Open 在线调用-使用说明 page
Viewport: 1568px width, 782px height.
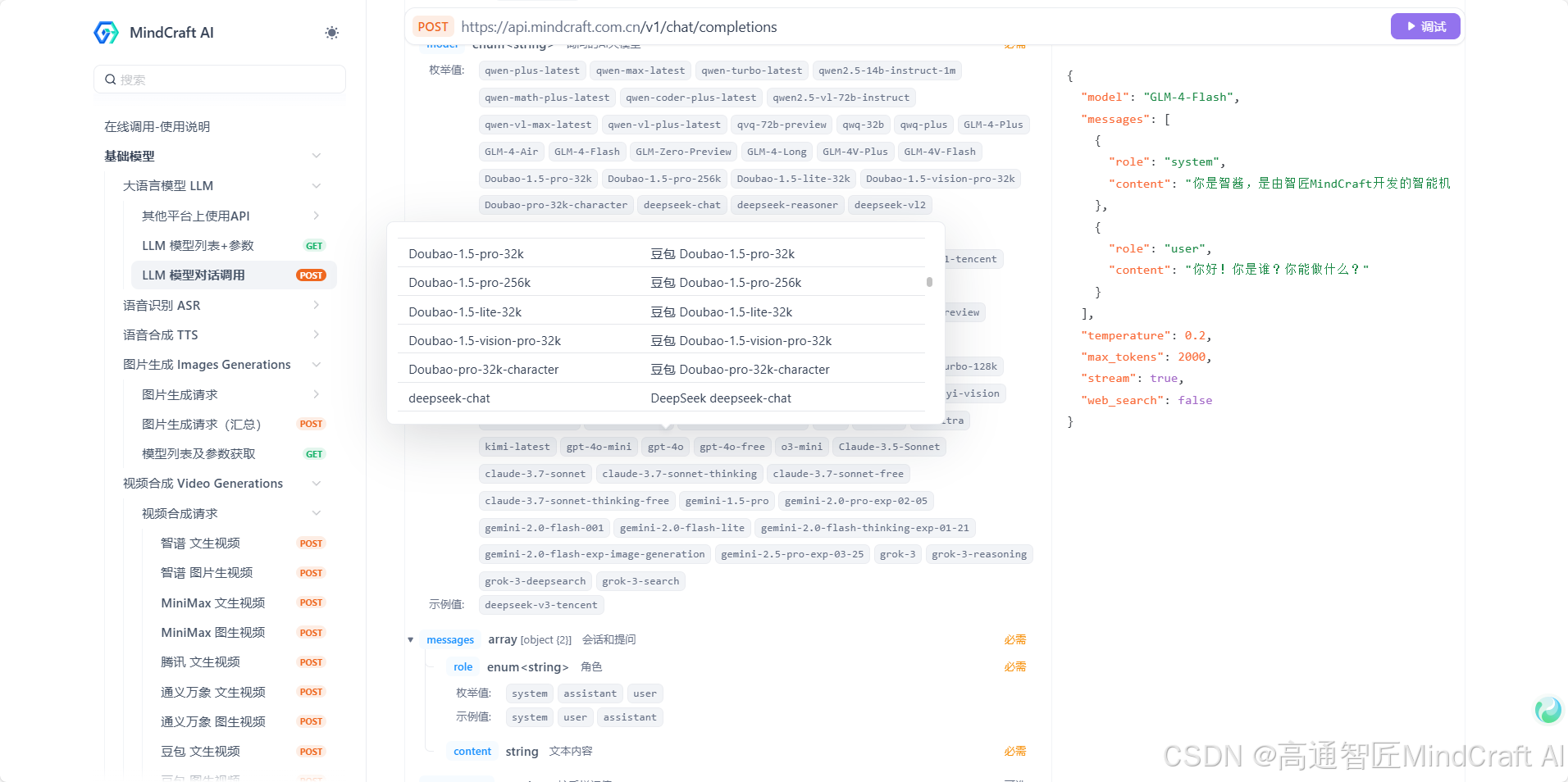click(x=157, y=126)
